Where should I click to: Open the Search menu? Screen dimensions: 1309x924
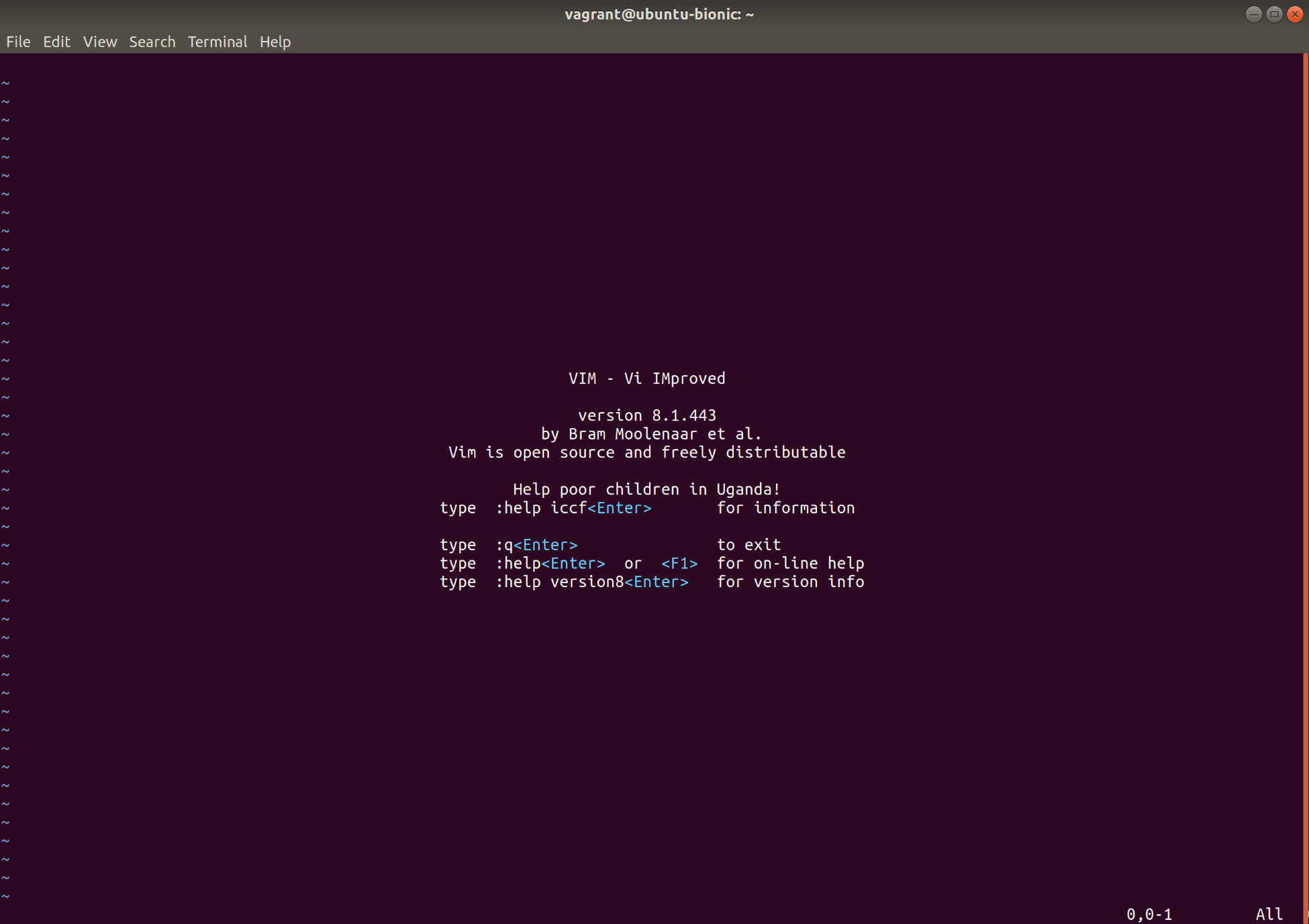152,42
